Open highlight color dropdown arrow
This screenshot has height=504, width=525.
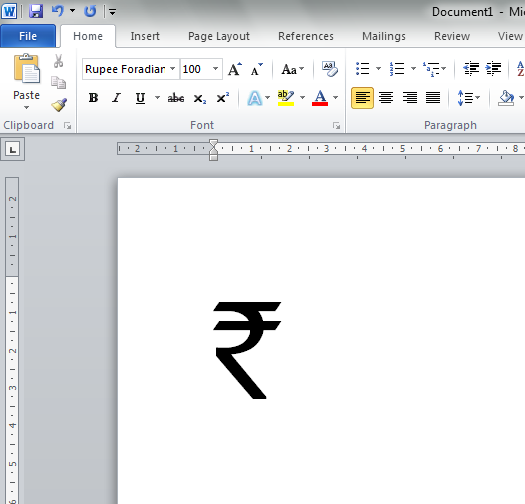pos(302,97)
